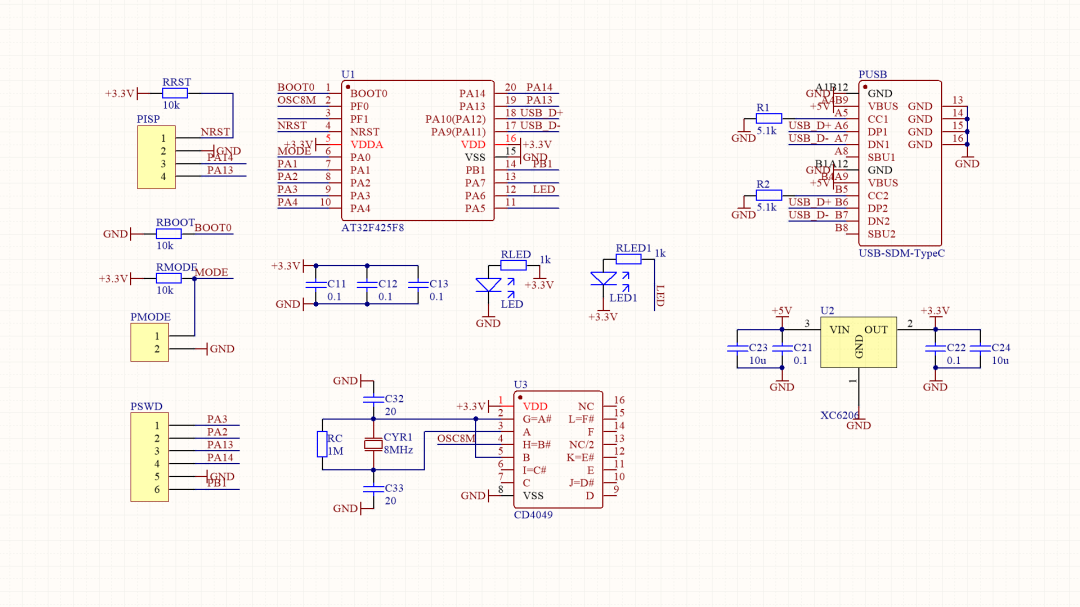Select capacitor C23 symbol
This screenshot has height=607, width=1080.
pos(737,349)
